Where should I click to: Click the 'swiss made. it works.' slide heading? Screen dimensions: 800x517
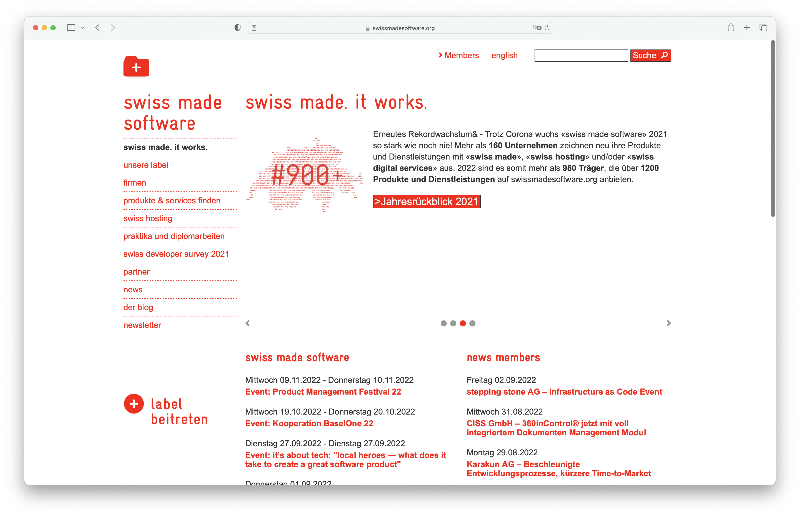pos(336,103)
